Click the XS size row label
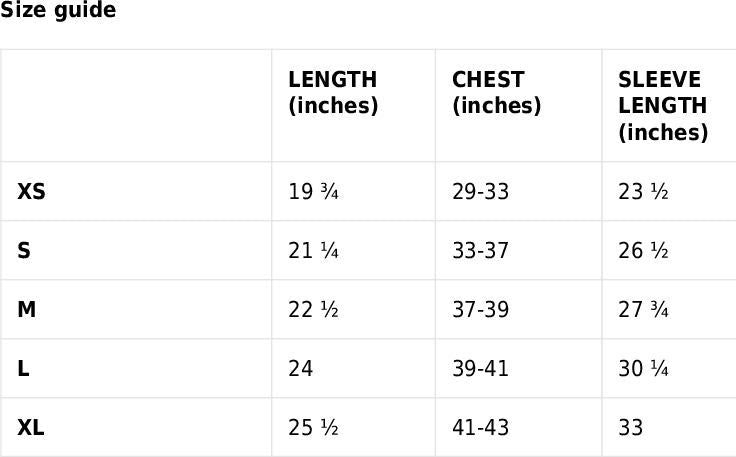This screenshot has width=736, height=457. [31, 191]
